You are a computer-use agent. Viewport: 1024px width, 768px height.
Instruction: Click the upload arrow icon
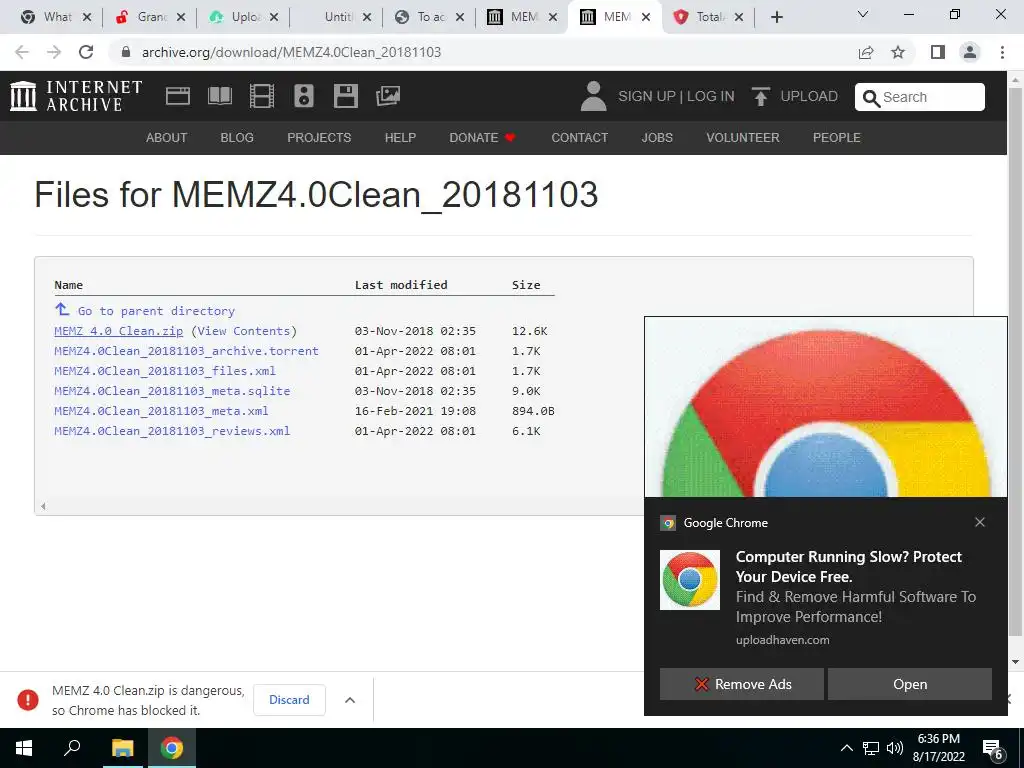[760, 97]
